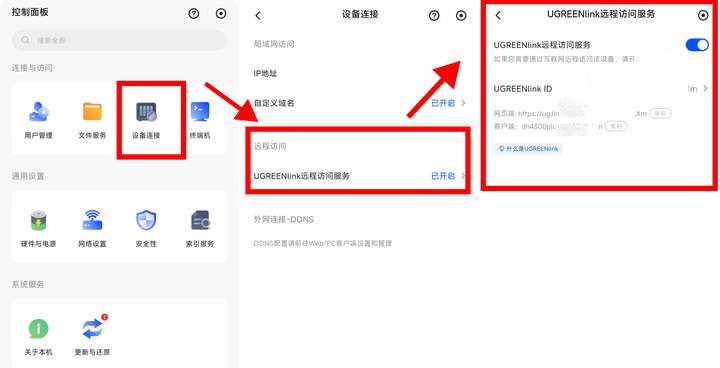This screenshot has height=368, width=720.
Task: Click the 系统服务 section heading
Action: 28,284
